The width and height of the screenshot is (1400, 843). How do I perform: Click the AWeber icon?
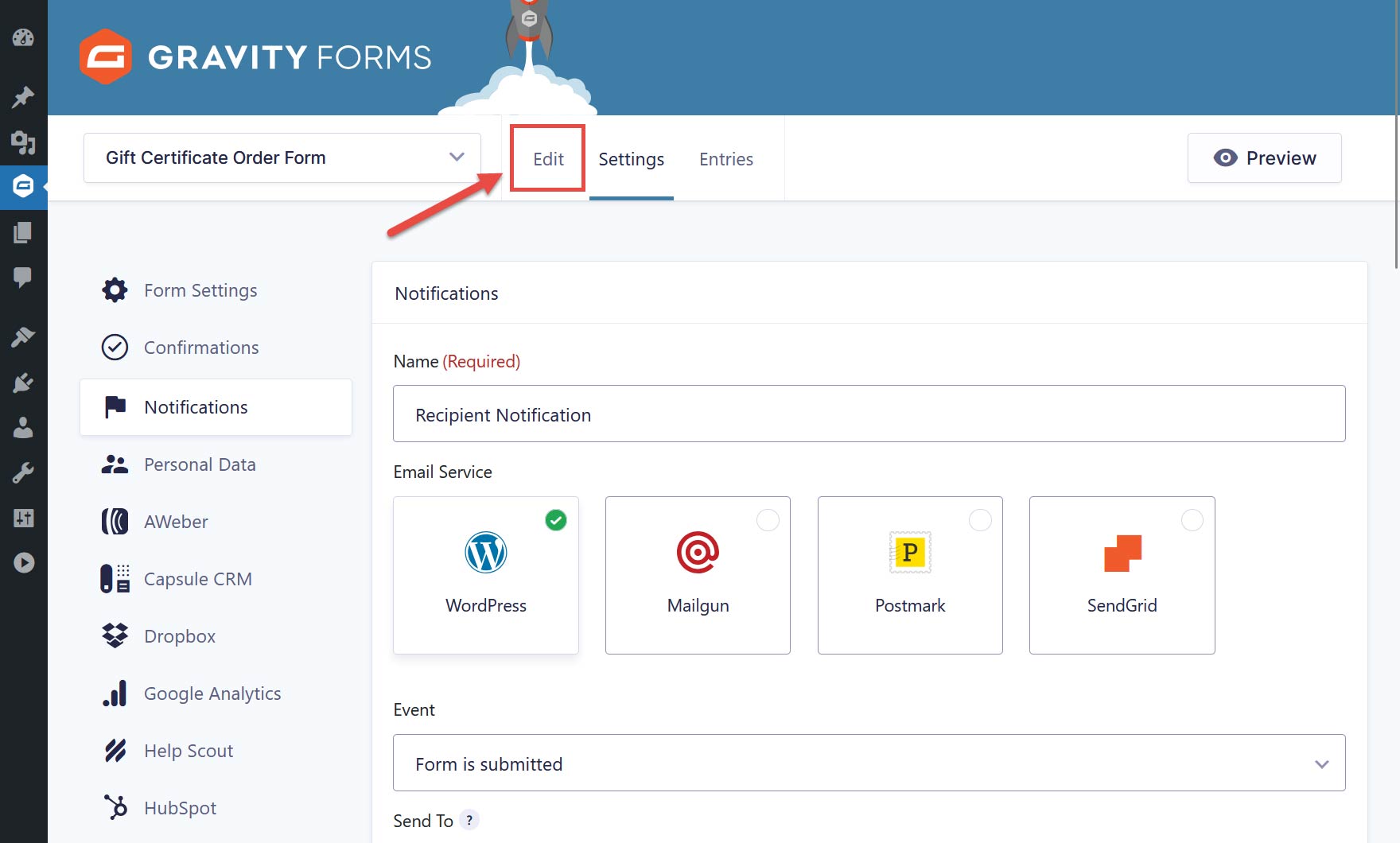(x=115, y=522)
